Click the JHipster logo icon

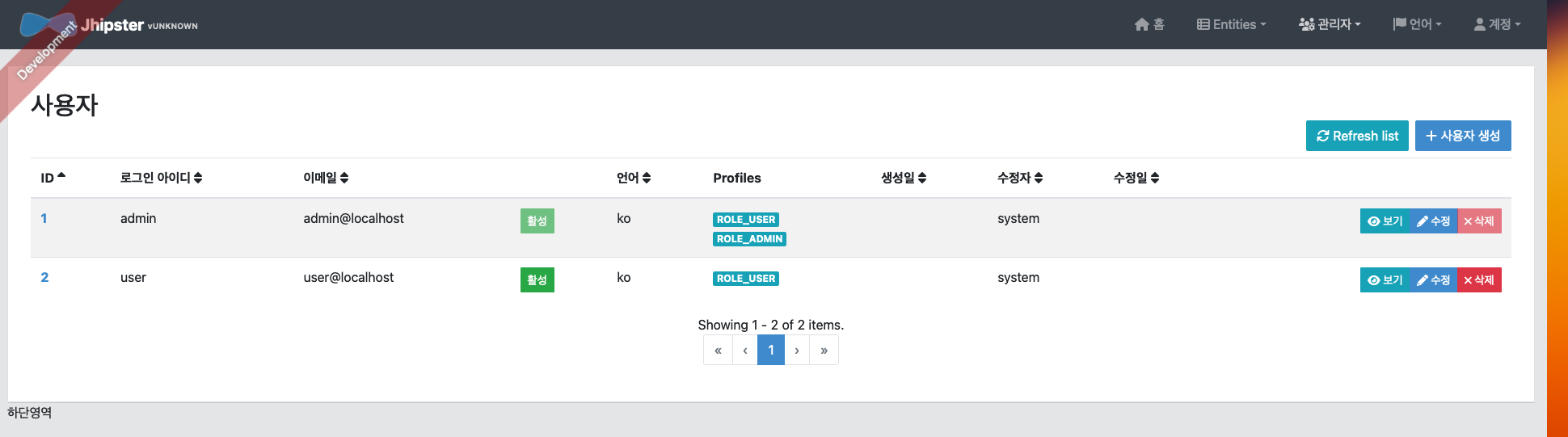pos(48,24)
